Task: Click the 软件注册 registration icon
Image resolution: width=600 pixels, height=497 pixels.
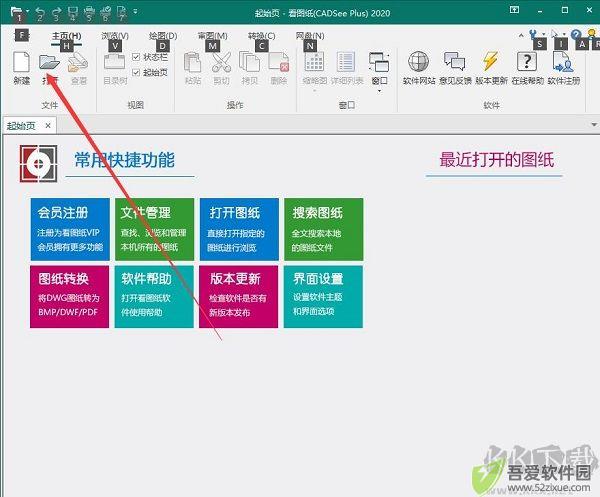Action: (563, 62)
